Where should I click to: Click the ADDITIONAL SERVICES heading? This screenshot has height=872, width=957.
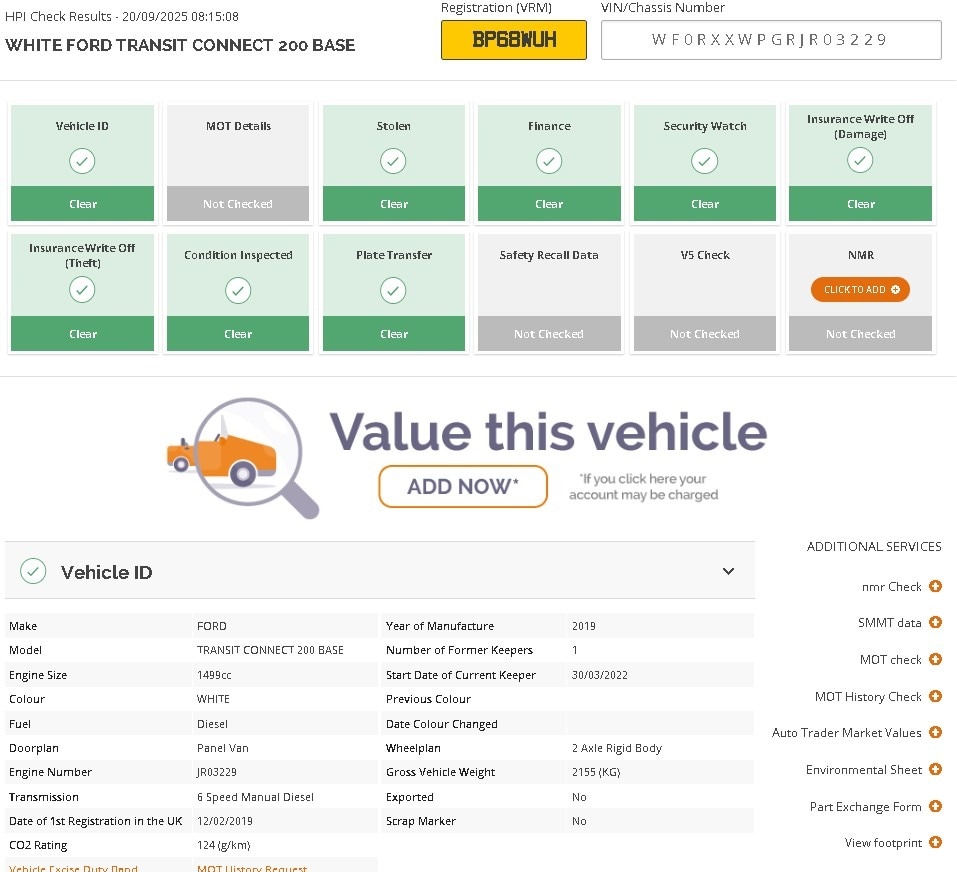[x=874, y=546]
